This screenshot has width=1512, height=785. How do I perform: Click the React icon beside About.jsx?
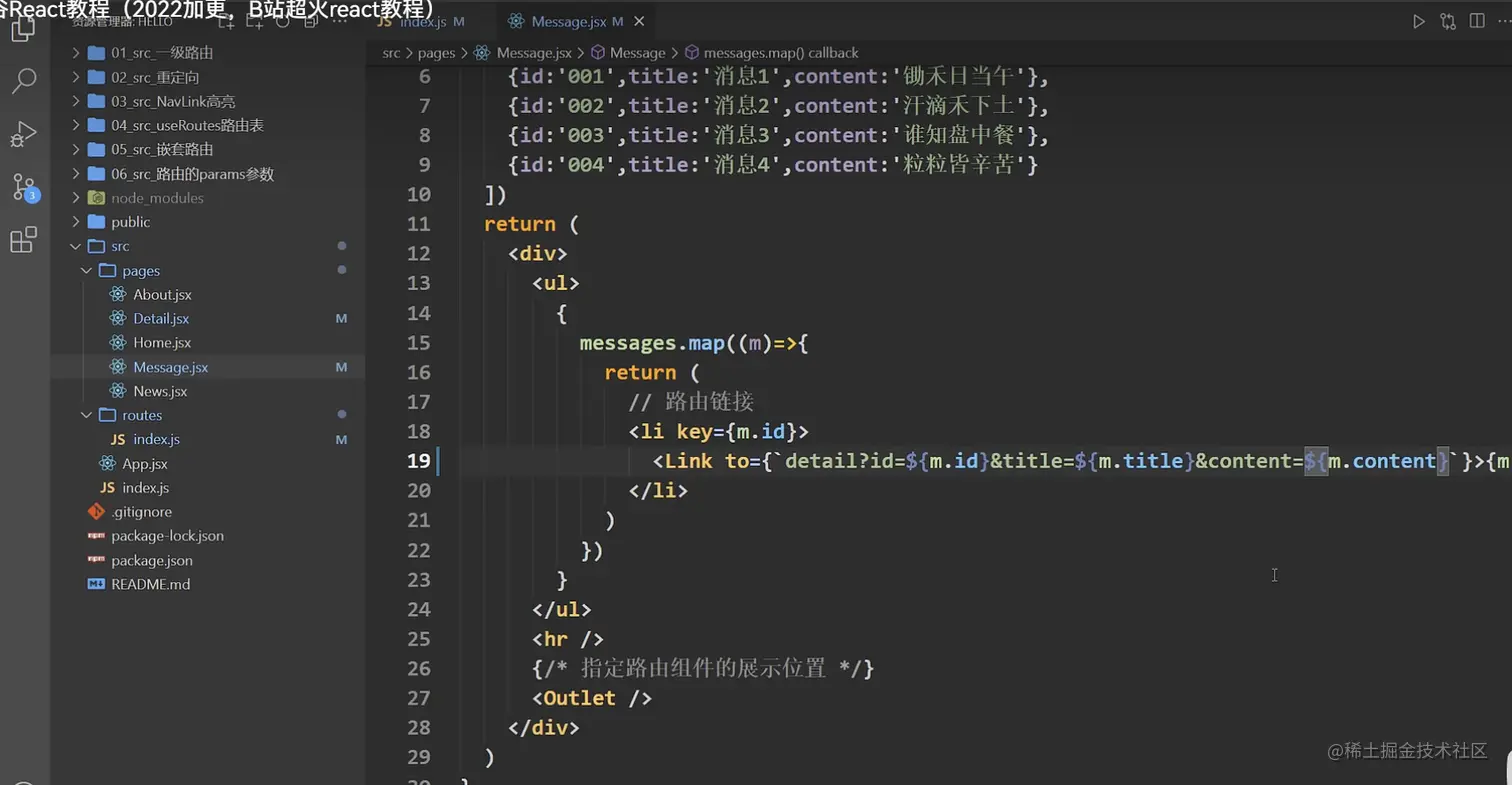tap(118, 294)
